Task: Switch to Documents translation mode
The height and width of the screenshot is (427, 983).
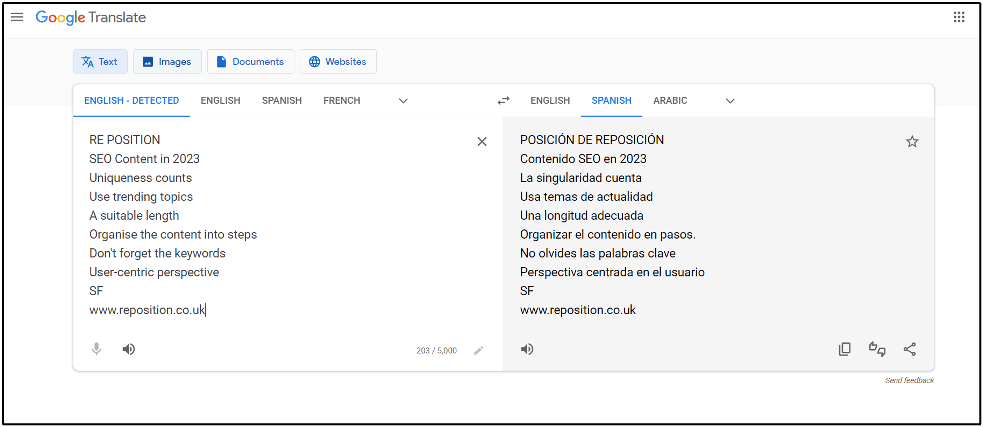Action: 251,61
